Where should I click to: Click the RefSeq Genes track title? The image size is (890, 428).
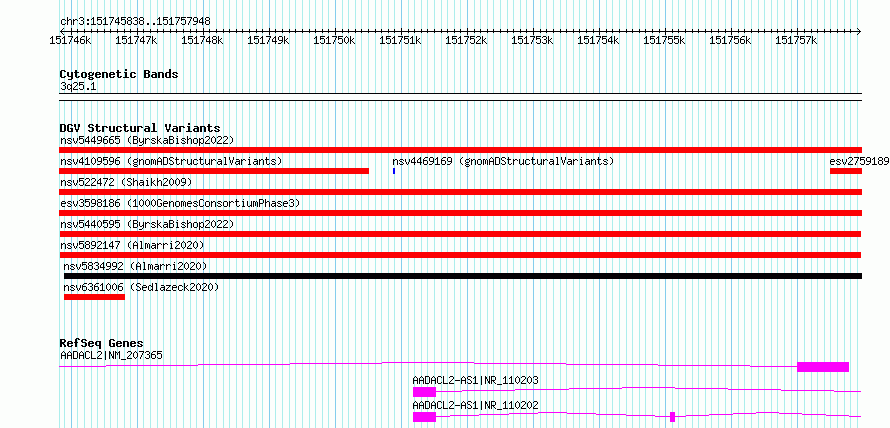pyautogui.click(x=101, y=343)
